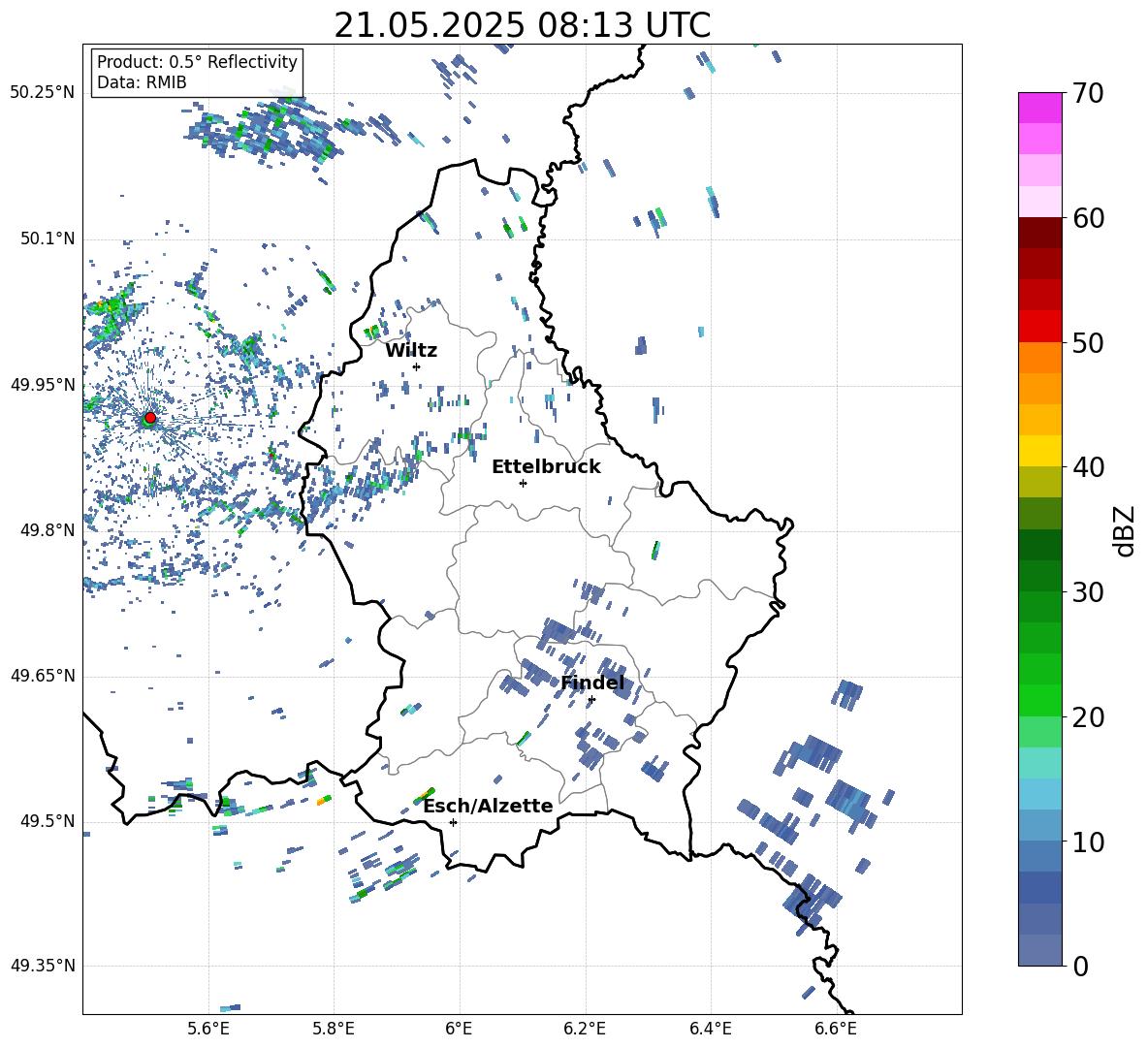Click the 50.1°N latitude label

(48, 239)
